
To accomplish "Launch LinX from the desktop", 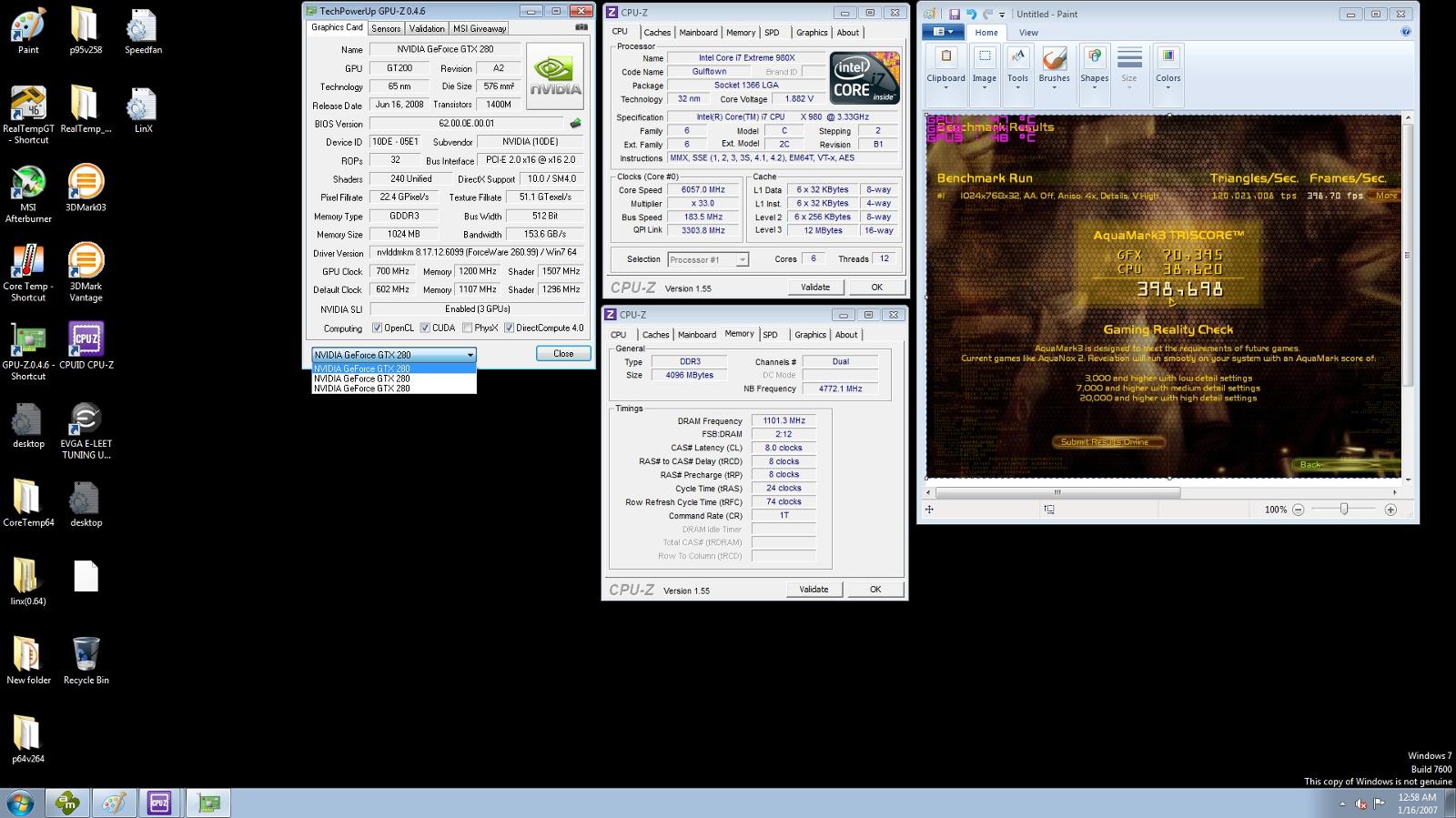I will click(143, 110).
